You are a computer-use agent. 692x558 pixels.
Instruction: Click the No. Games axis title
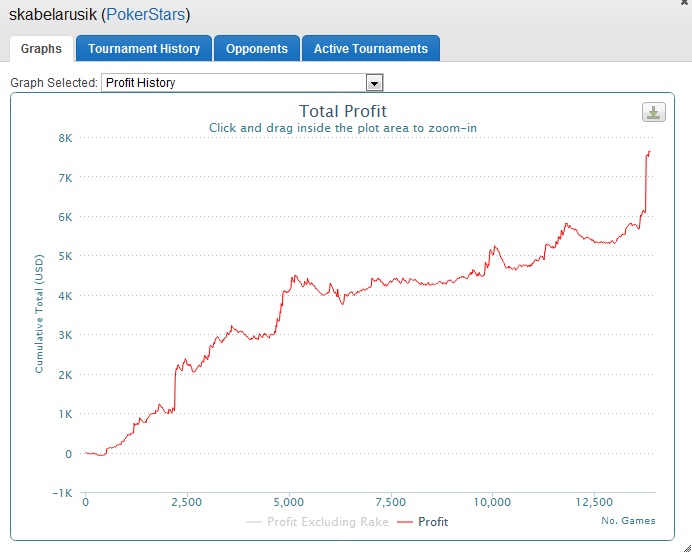(628, 520)
